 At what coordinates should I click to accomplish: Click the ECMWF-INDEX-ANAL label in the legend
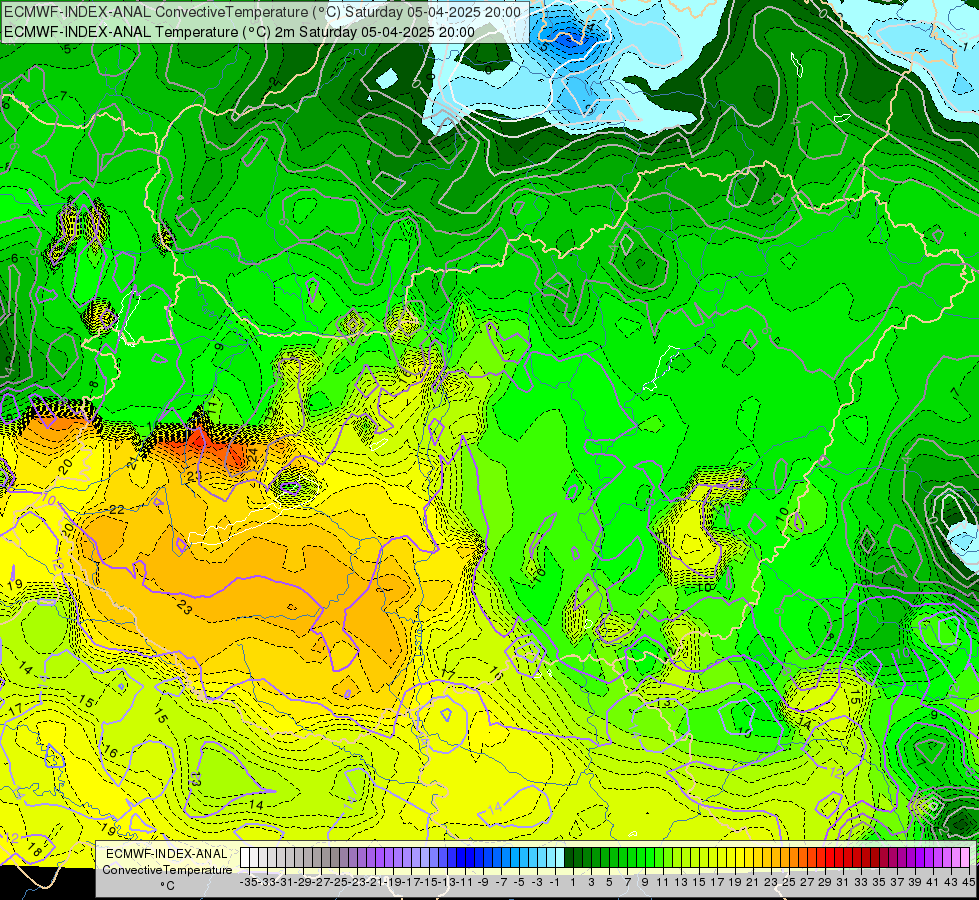click(167, 853)
